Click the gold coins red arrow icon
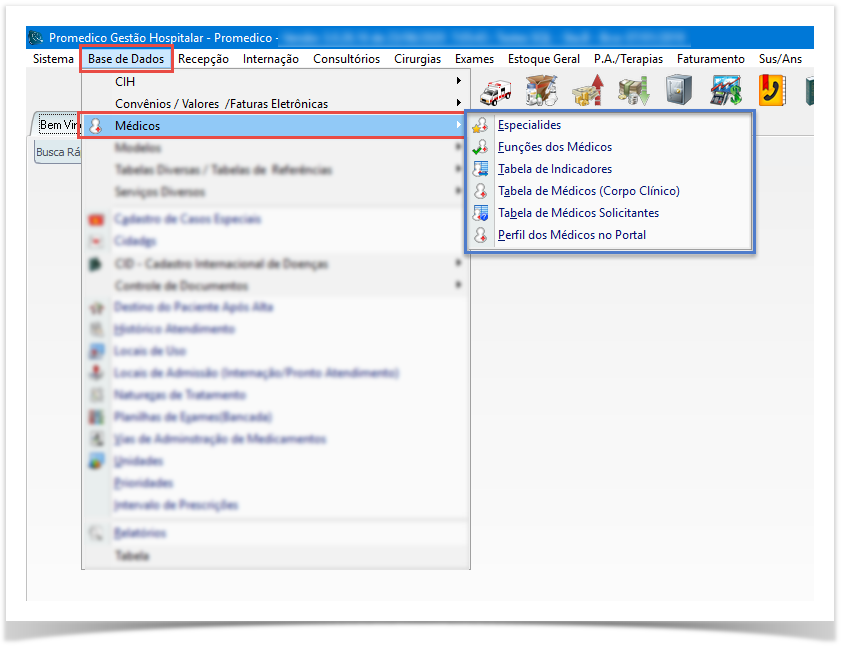Screen dimensions: 848x650 pyautogui.click(x=587, y=92)
